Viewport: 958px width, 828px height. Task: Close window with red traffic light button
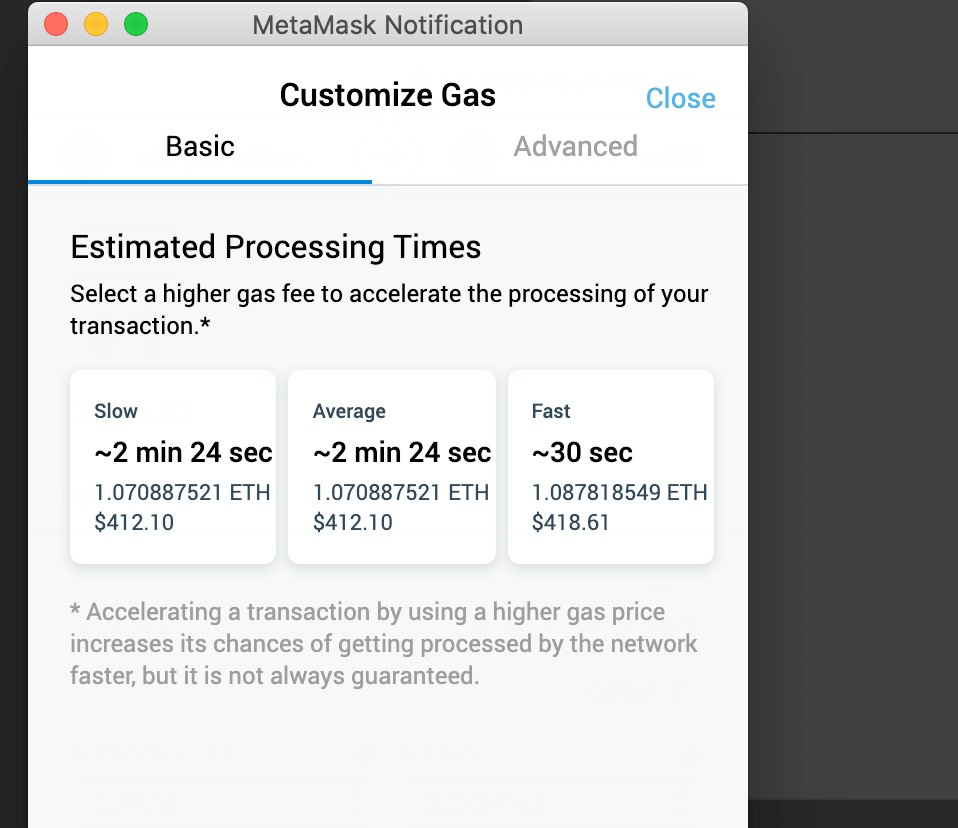(x=56, y=24)
